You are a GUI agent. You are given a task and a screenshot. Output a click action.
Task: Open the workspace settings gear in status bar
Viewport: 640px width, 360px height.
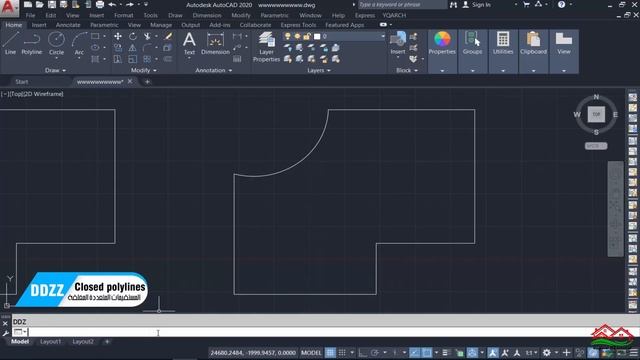point(547,353)
